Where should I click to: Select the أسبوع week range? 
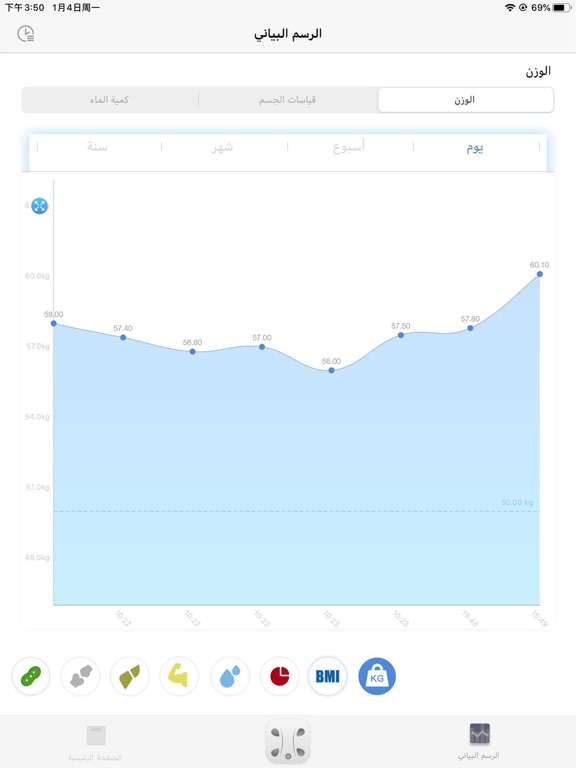(349, 147)
